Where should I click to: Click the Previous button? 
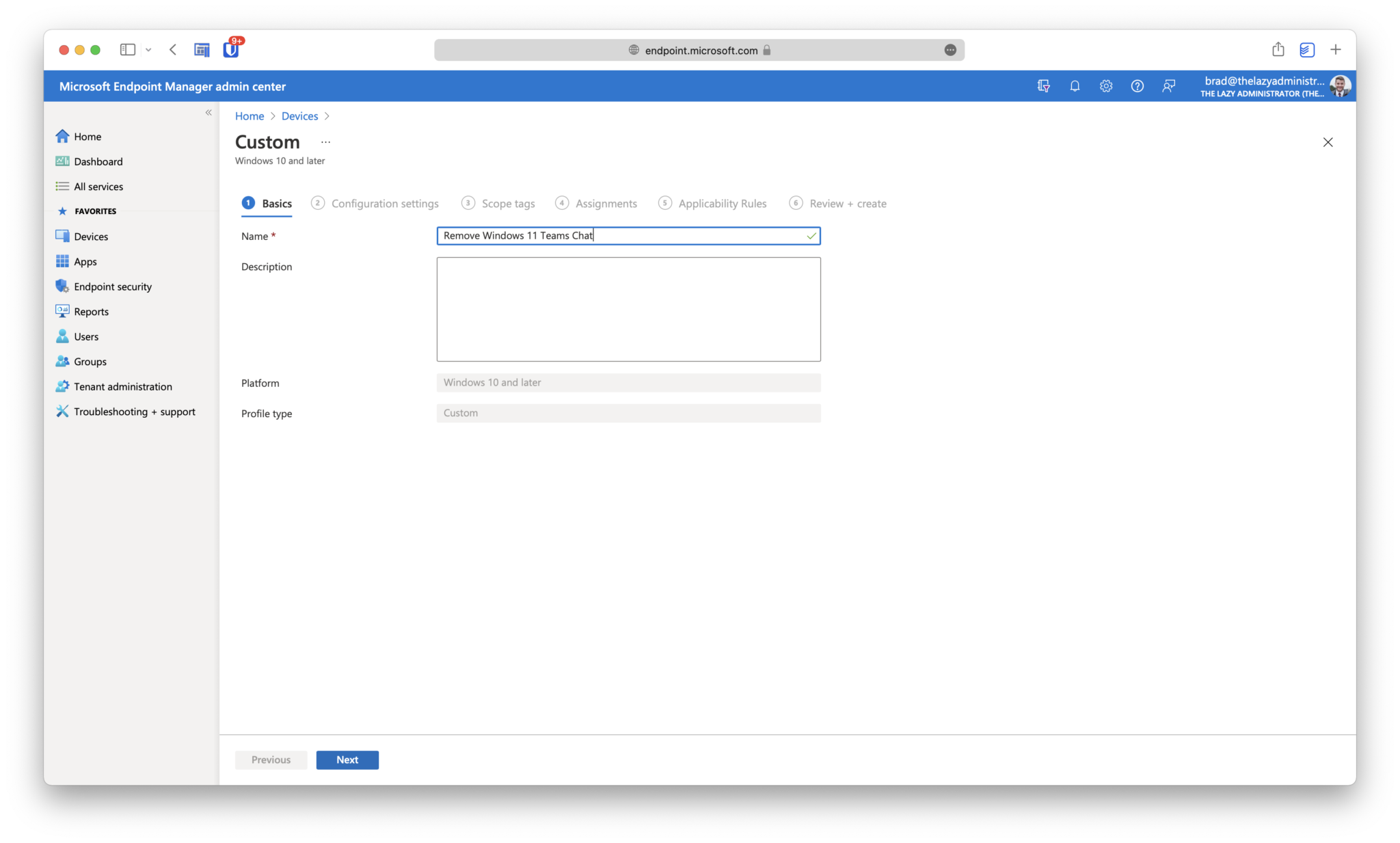click(x=271, y=760)
